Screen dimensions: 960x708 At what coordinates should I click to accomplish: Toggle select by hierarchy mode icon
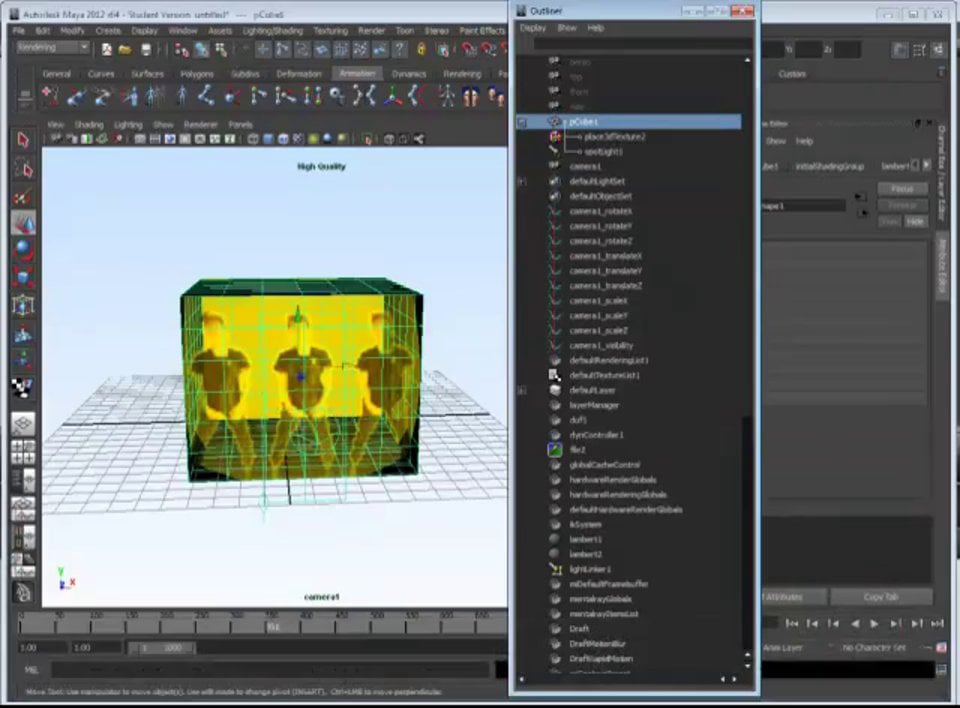coord(182,49)
